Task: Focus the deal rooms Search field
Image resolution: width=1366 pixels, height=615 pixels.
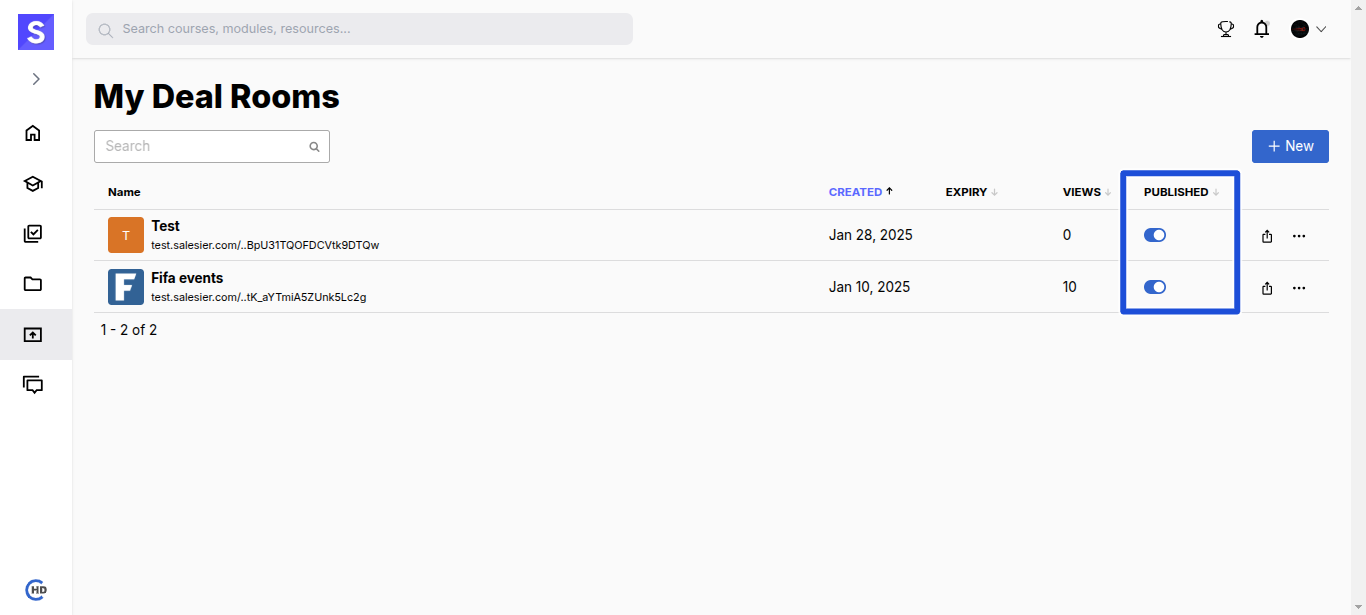Action: pos(205,146)
